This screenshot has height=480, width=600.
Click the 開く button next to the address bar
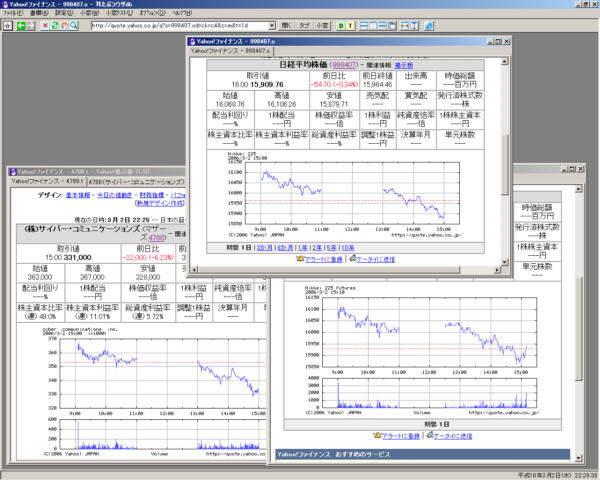tap(286, 26)
